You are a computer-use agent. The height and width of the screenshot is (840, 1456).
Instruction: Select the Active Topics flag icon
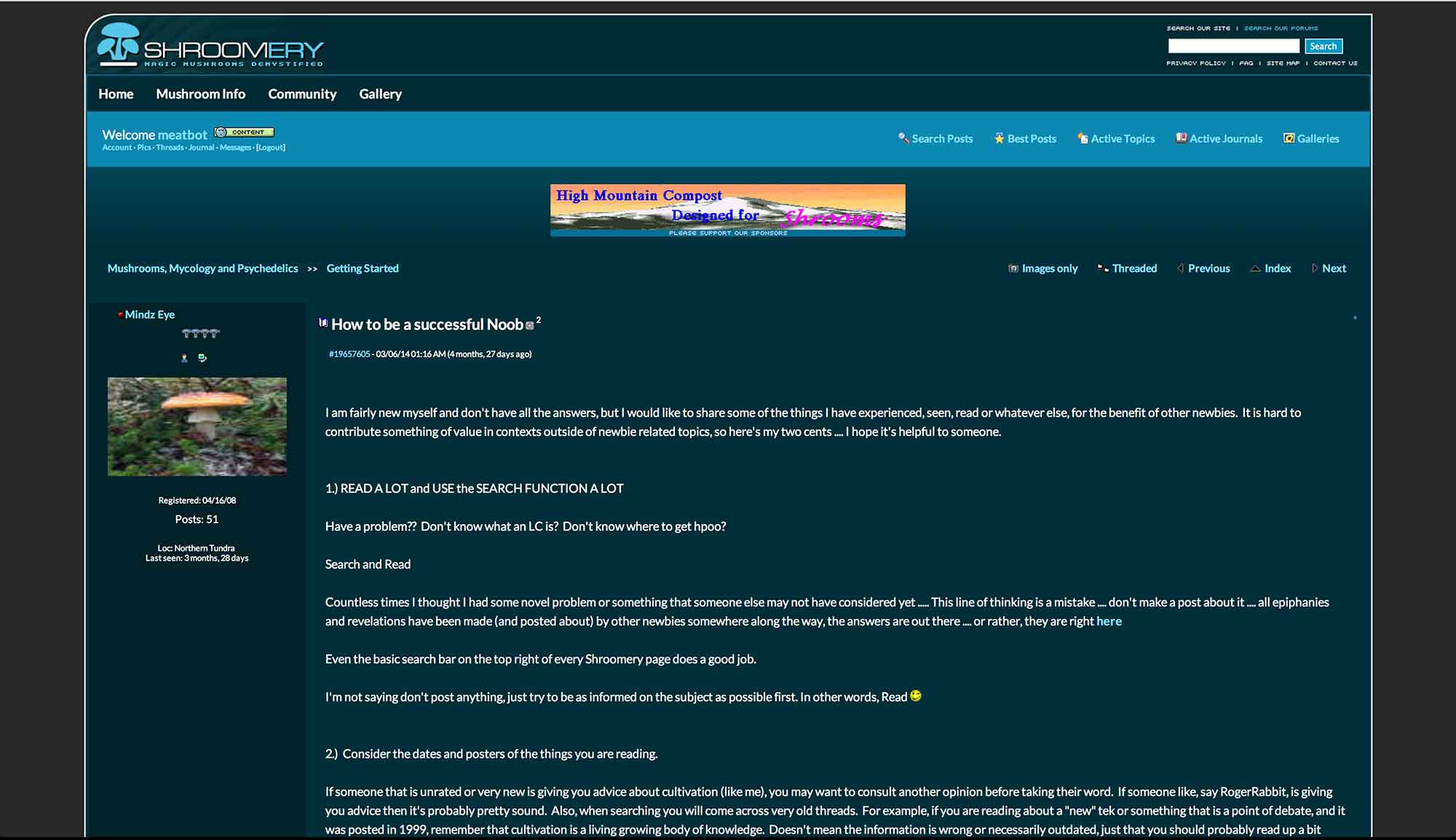(1082, 138)
